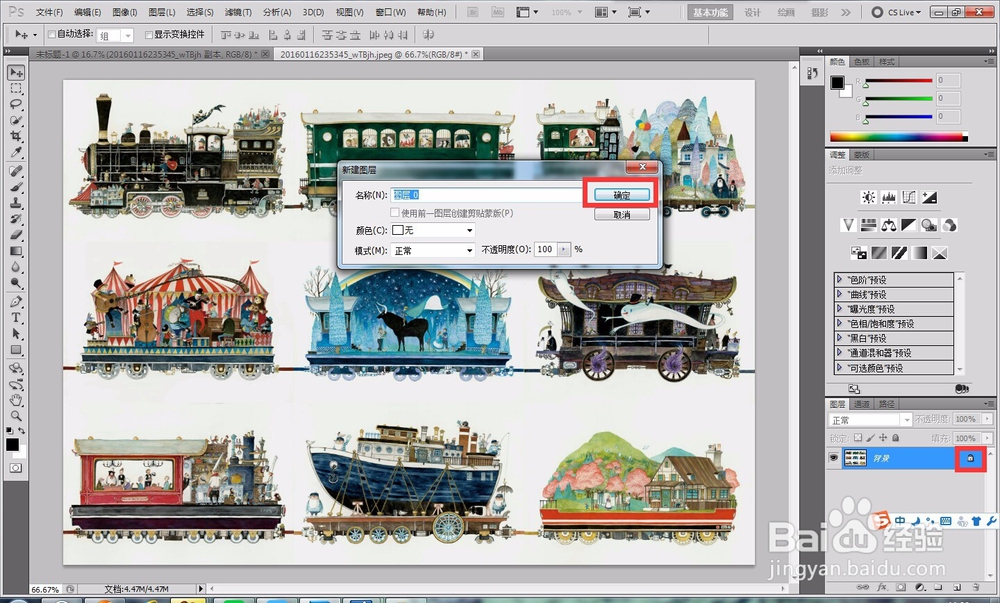Select the Move tool
This screenshot has width=1000, height=603.
[16, 73]
